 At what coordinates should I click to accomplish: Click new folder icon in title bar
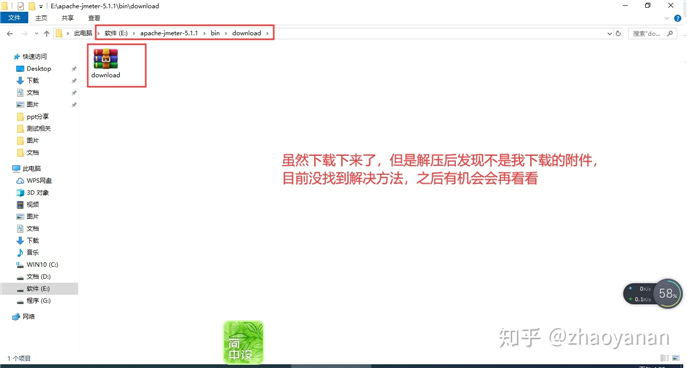(x=32, y=6)
